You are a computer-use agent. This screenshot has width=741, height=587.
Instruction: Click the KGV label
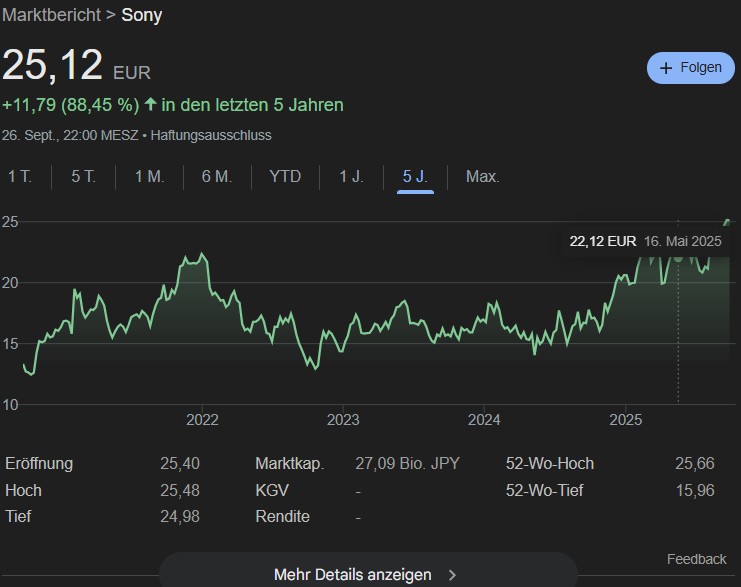[x=272, y=491]
